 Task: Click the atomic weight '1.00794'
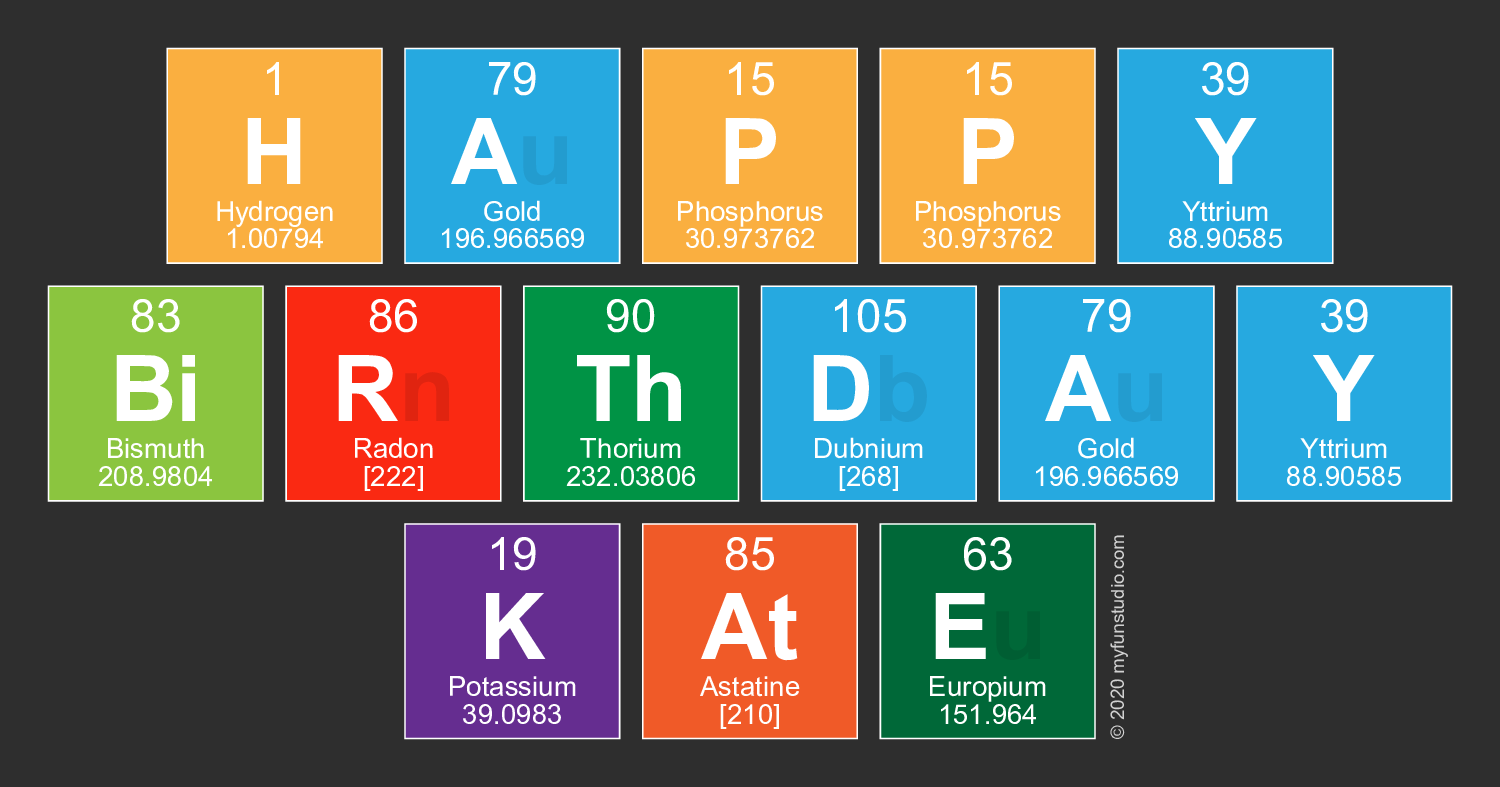coord(275,239)
